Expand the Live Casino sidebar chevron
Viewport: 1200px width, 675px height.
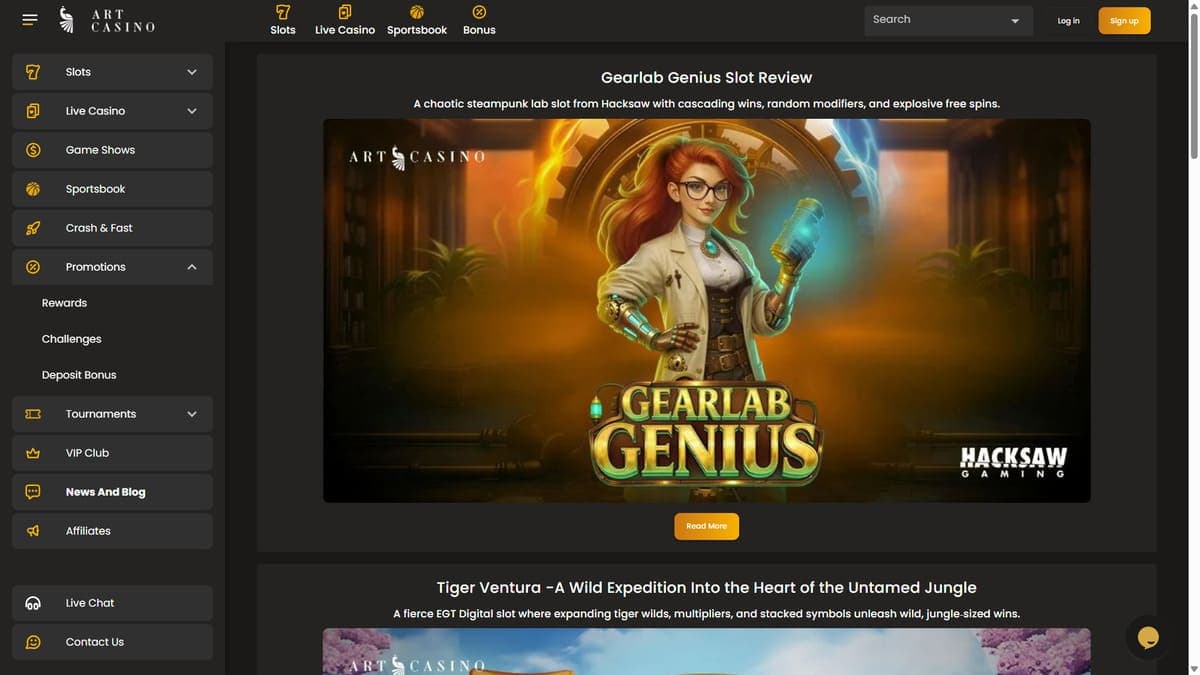(192, 111)
